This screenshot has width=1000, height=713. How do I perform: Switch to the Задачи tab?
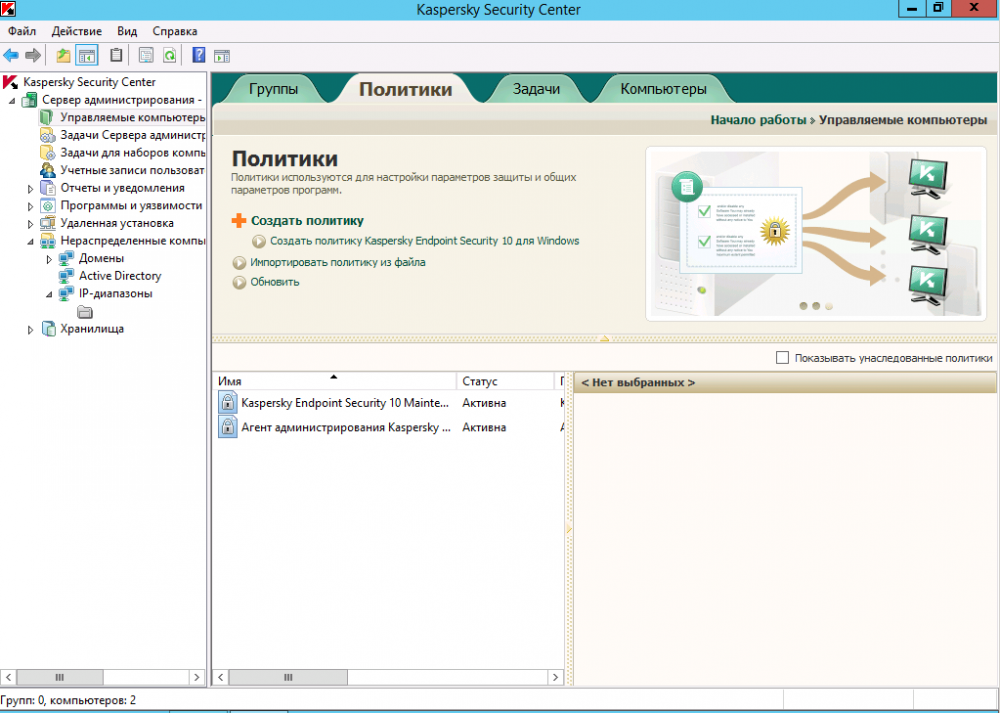tap(536, 89)
